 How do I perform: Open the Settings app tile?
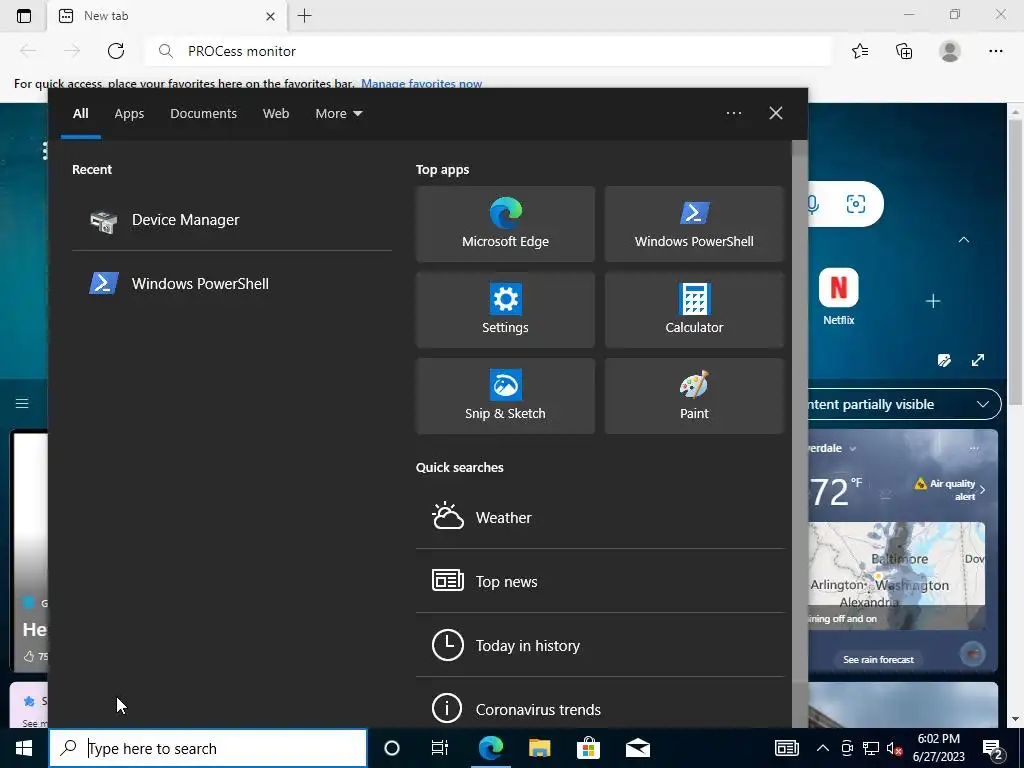pyautogui.click(x=505, y=310)
